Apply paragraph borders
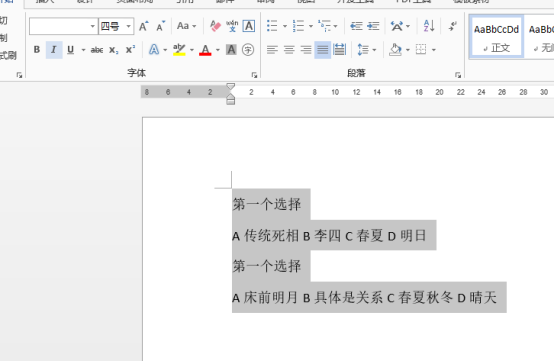This screenshot has height=361, width=554. coord(421,49)
